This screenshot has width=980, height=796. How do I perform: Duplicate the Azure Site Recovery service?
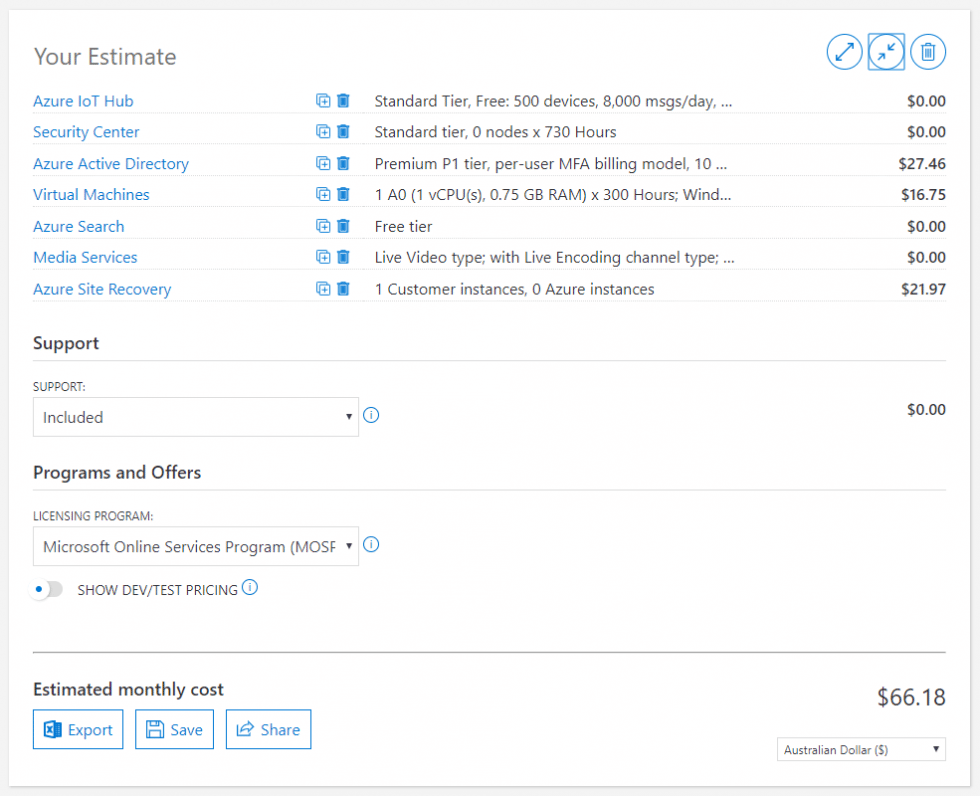click(322, 288)
